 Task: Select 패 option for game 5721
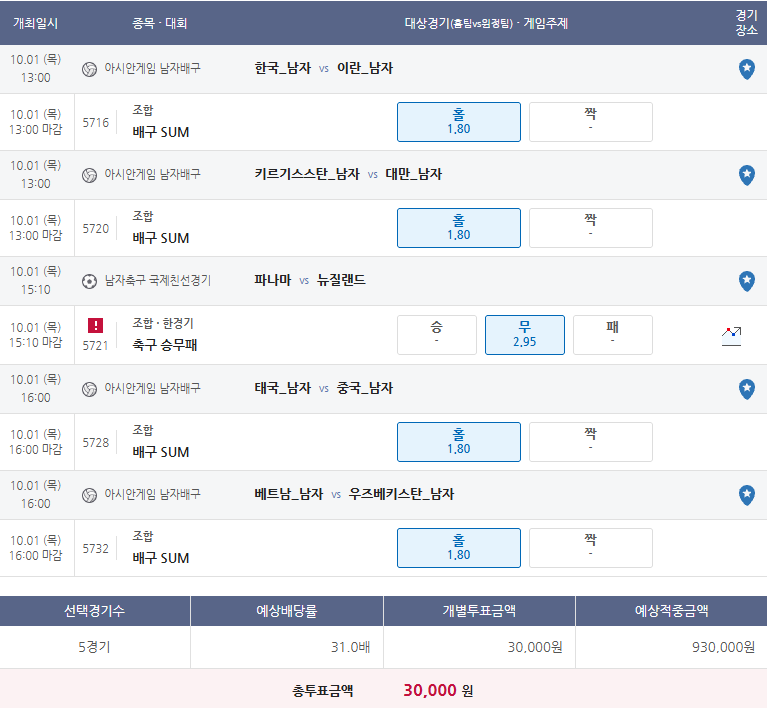pos(612,335)
